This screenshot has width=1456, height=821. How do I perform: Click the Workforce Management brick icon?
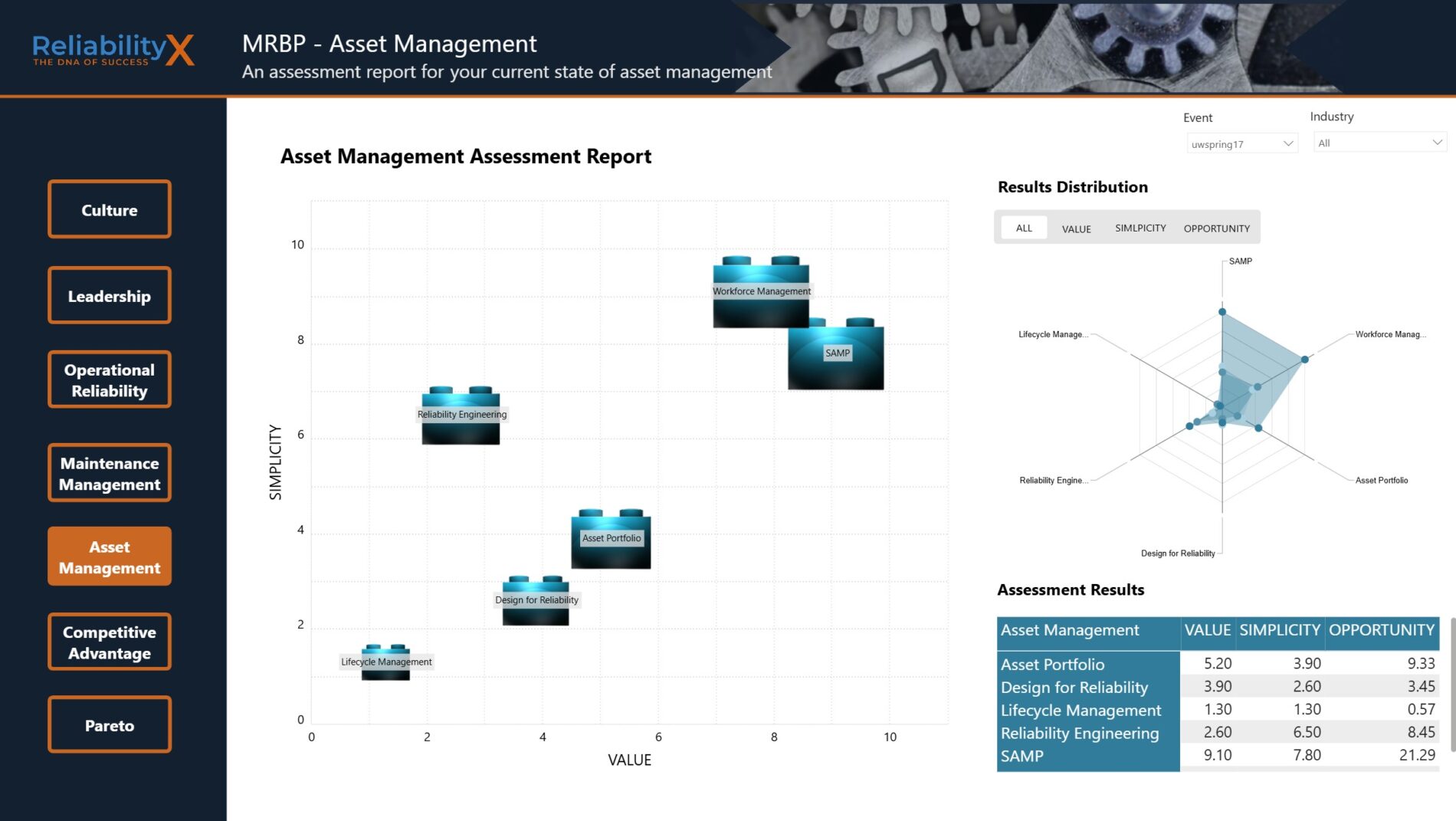760,292
